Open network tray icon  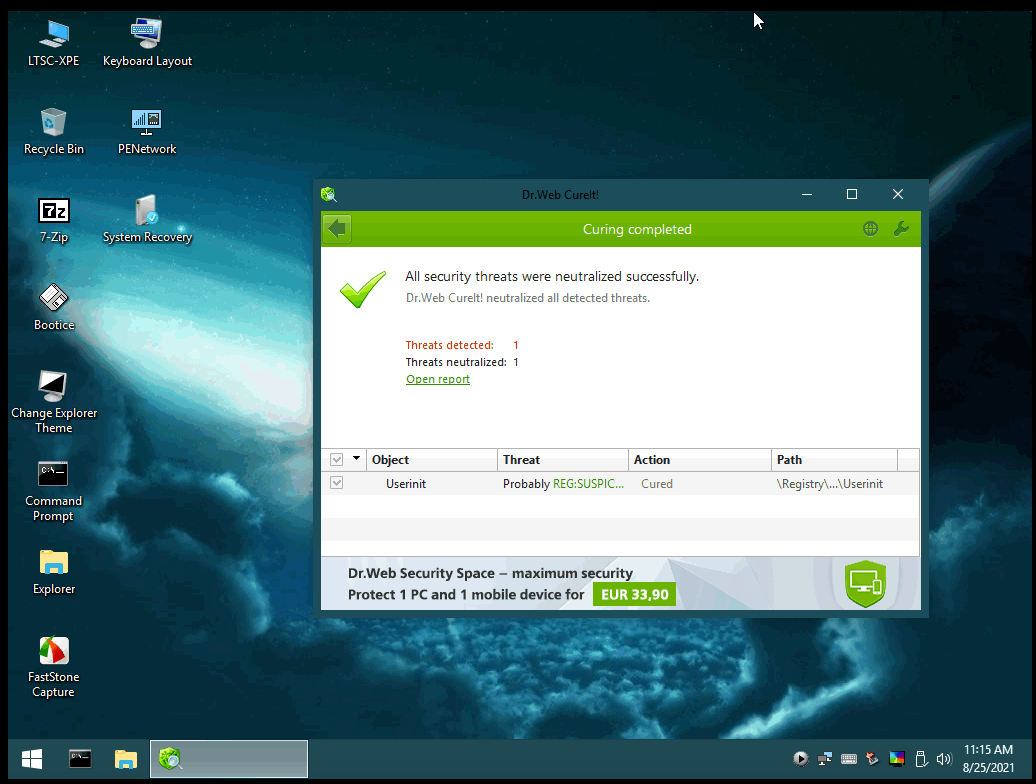pyautogui.click(x=825, y=759)
